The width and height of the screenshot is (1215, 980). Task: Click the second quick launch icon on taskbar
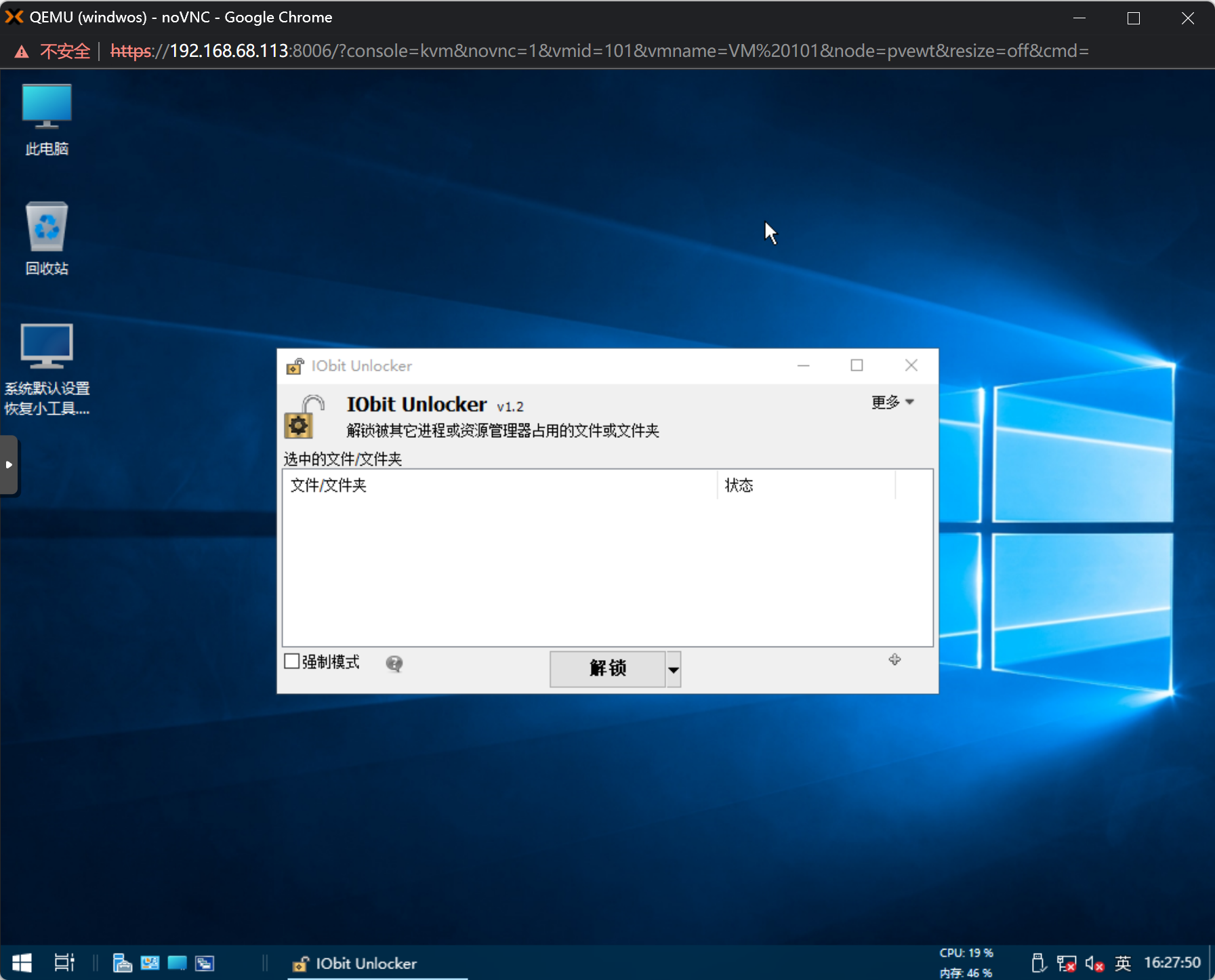pos(150,962)
